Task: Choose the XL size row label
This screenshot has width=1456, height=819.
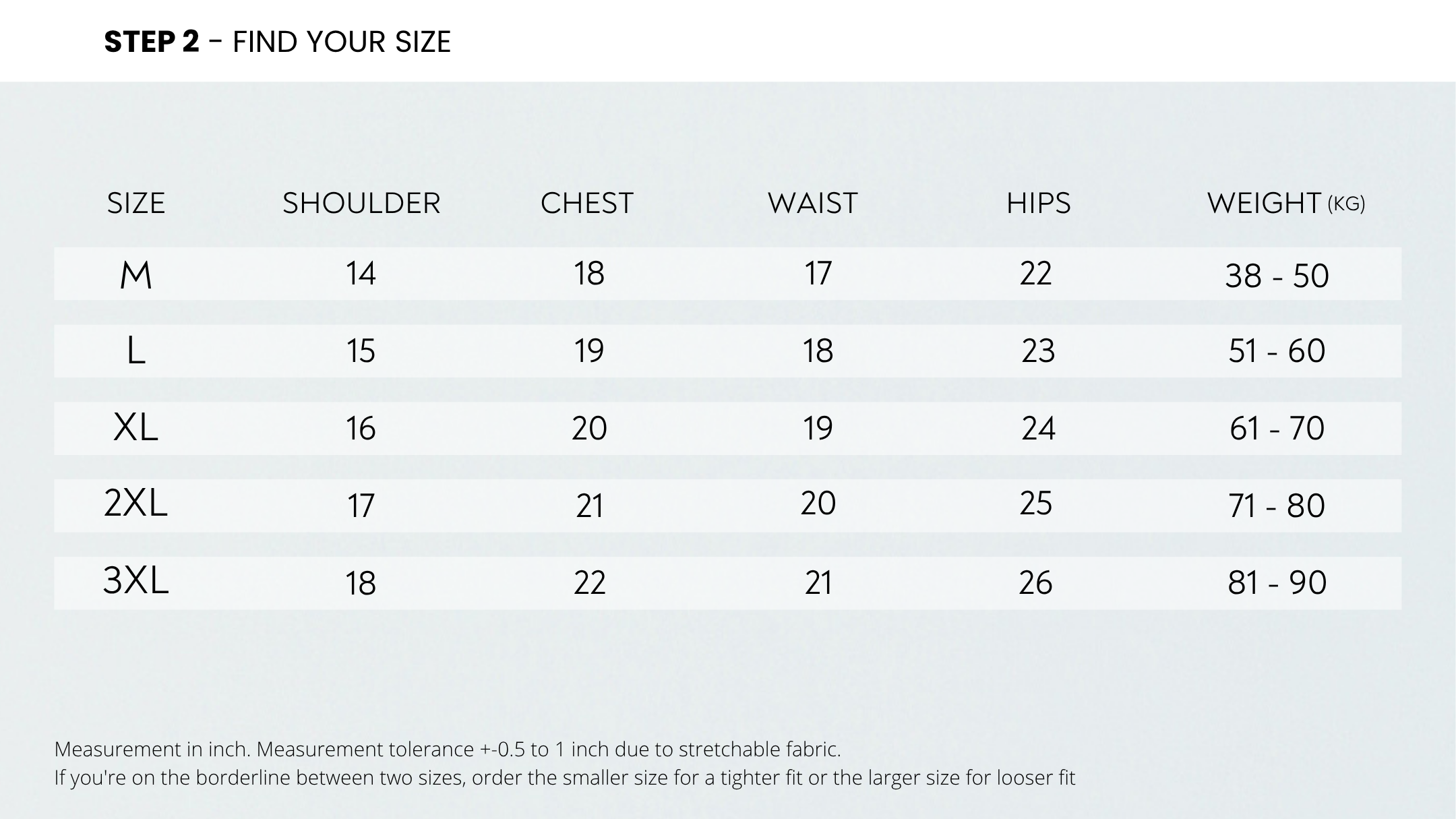Action: (x=136, y=427)
